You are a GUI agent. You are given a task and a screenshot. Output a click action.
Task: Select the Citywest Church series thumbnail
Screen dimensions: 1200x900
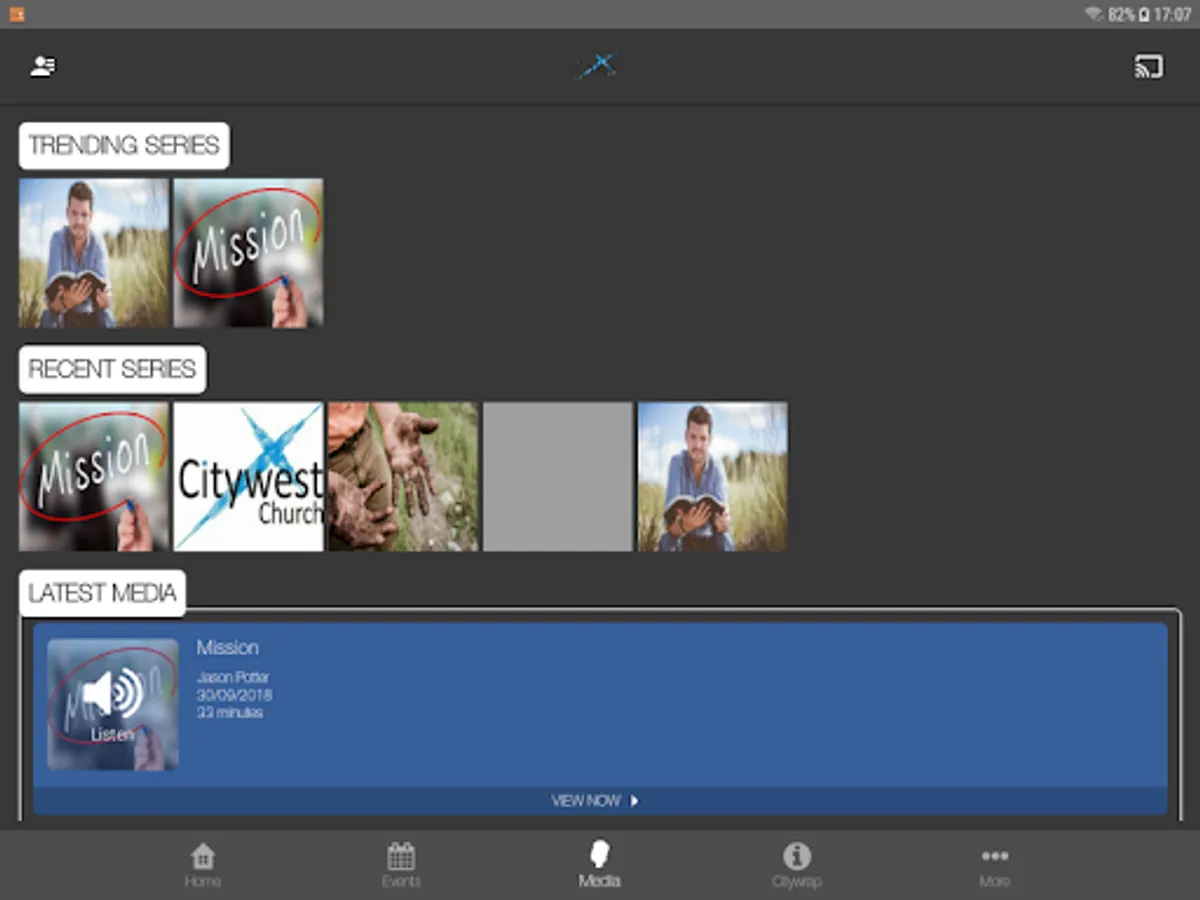coord(248,477)
